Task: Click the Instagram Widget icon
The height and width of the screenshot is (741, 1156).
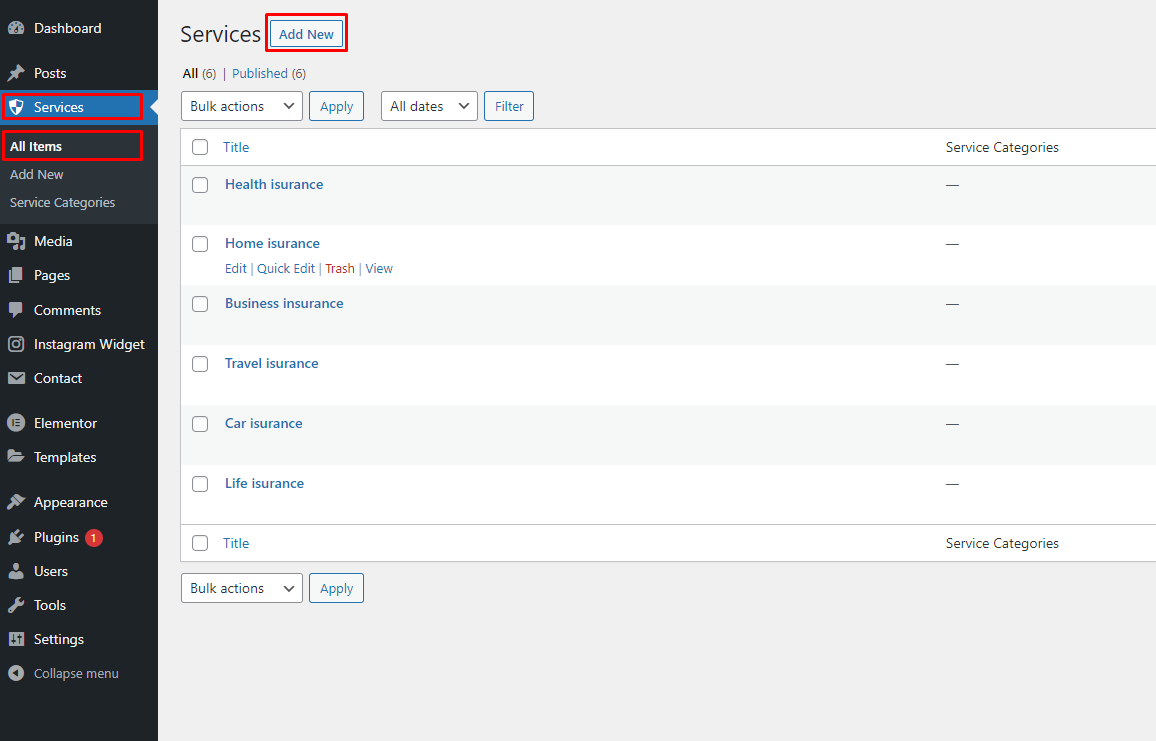Action: (16, 344)
